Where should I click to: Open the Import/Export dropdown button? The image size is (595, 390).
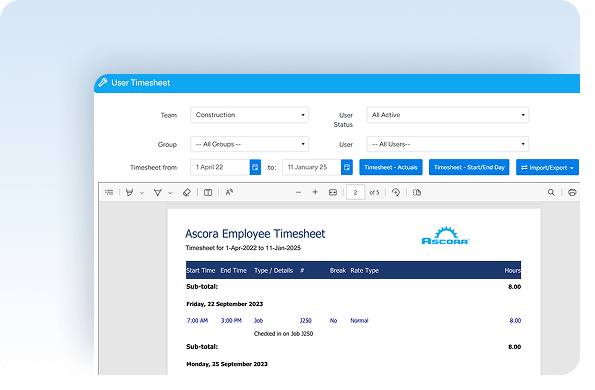tap(547, 167)
